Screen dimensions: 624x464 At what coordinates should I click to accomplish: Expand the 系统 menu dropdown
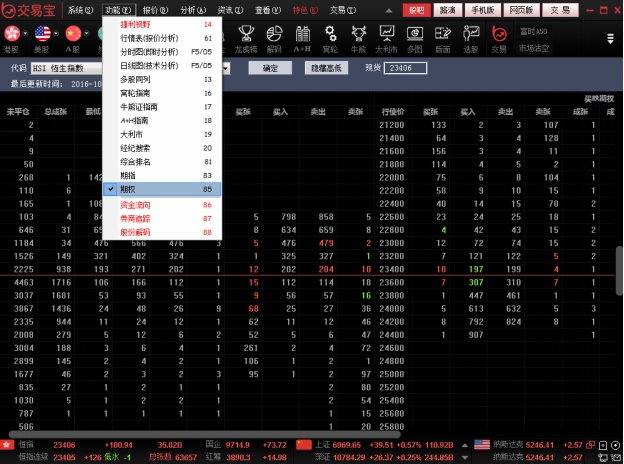(x=78, y=9)
